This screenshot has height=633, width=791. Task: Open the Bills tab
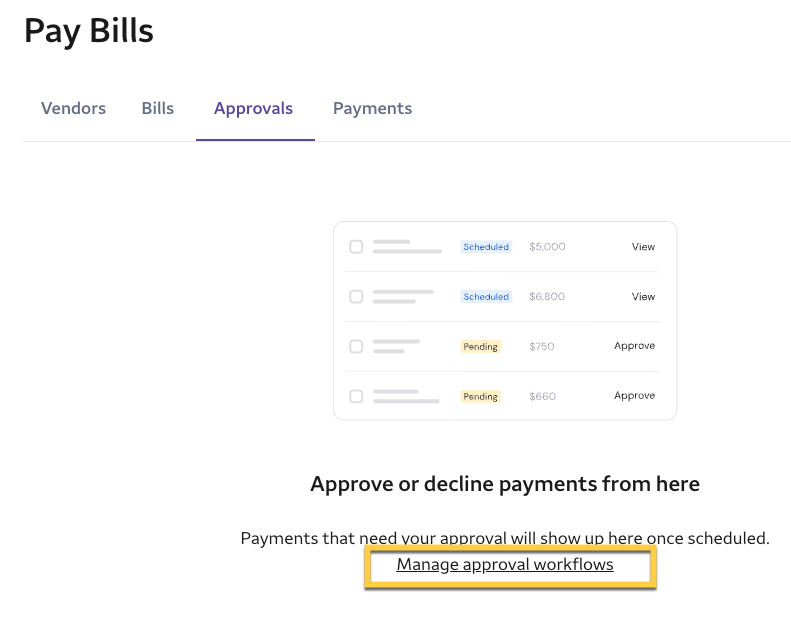tap(158, 108)
